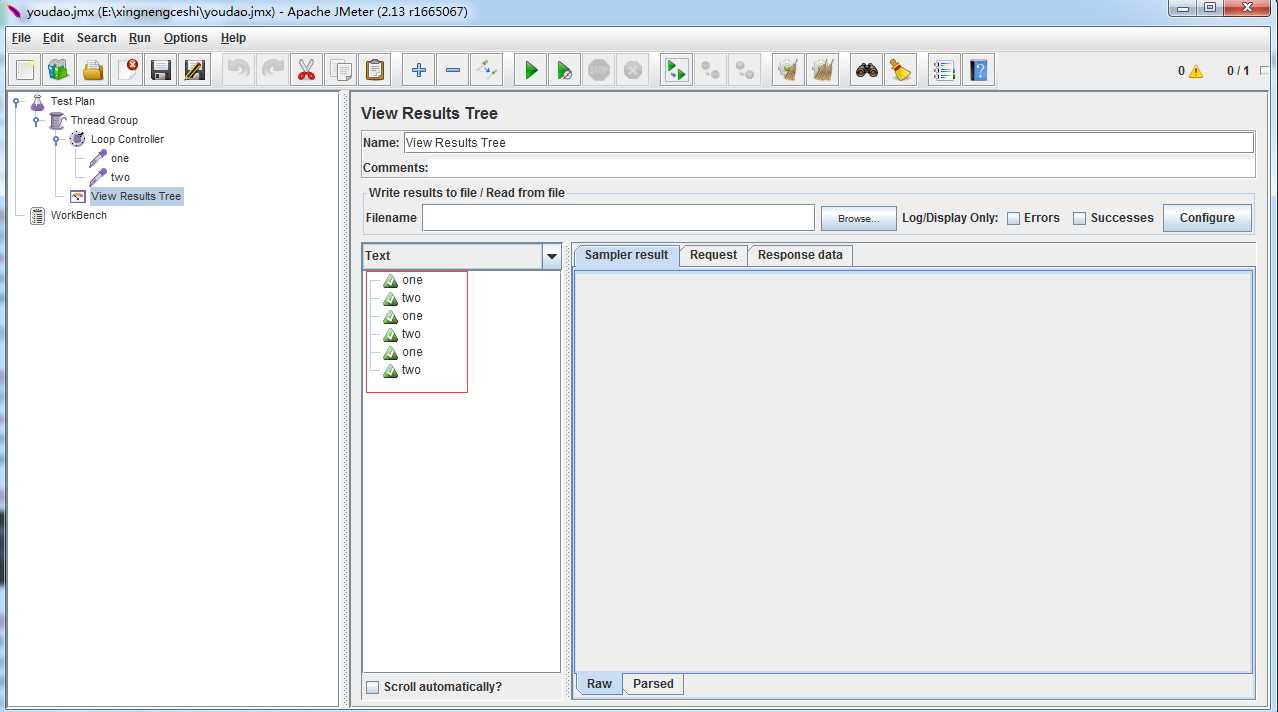The height and width of the screenshot is (712, 1278).
Task: Click the Save test plan disk icon
Action: click(x=160, y=70)
